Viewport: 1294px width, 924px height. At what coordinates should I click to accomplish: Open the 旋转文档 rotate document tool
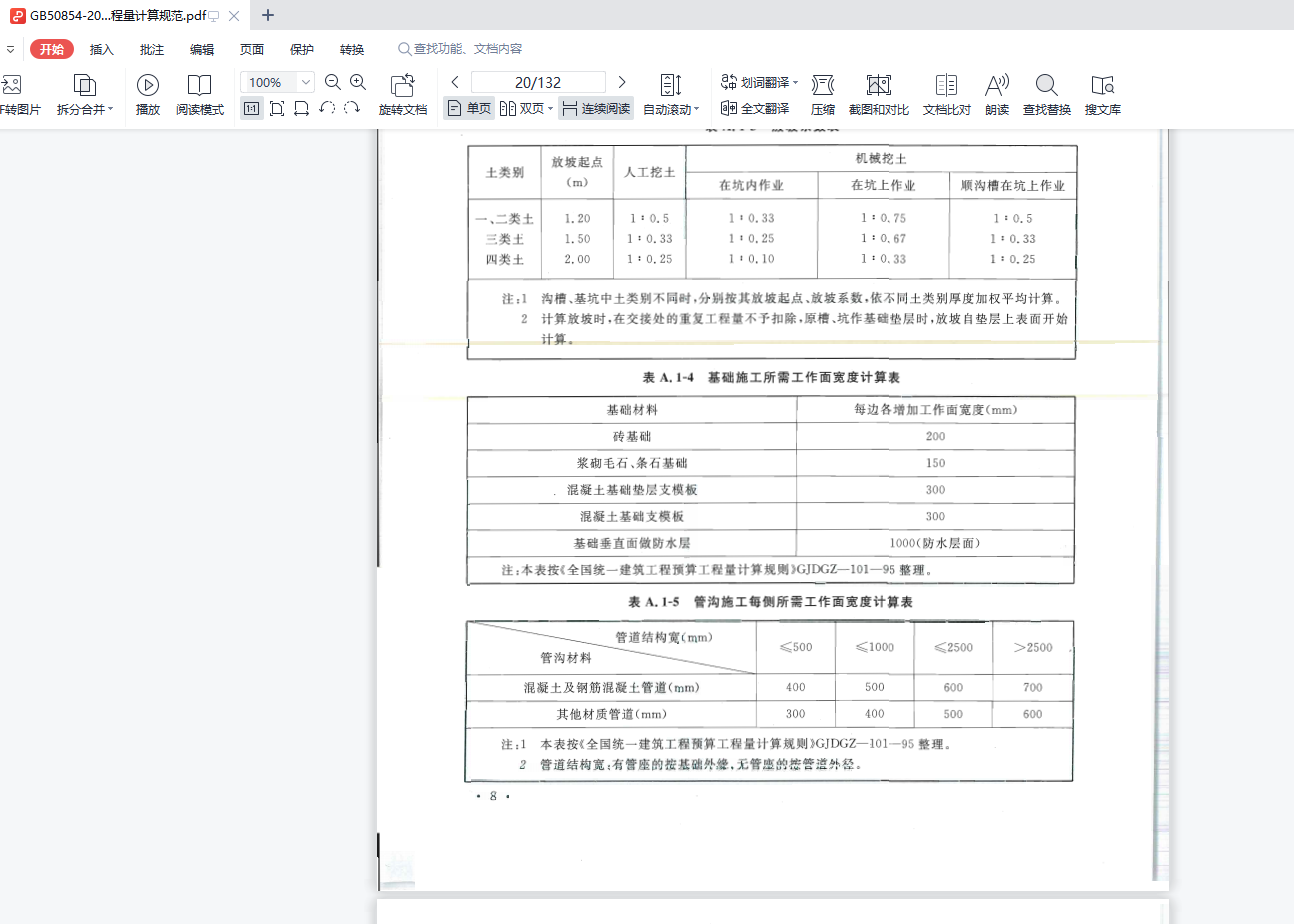coord(403,95)
